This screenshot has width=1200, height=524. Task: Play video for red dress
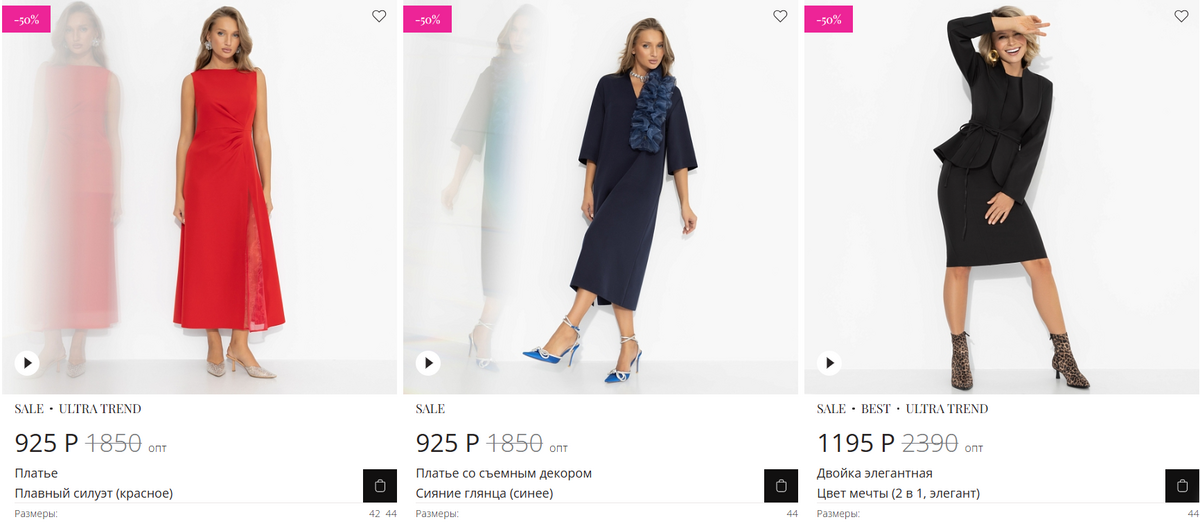27,363
